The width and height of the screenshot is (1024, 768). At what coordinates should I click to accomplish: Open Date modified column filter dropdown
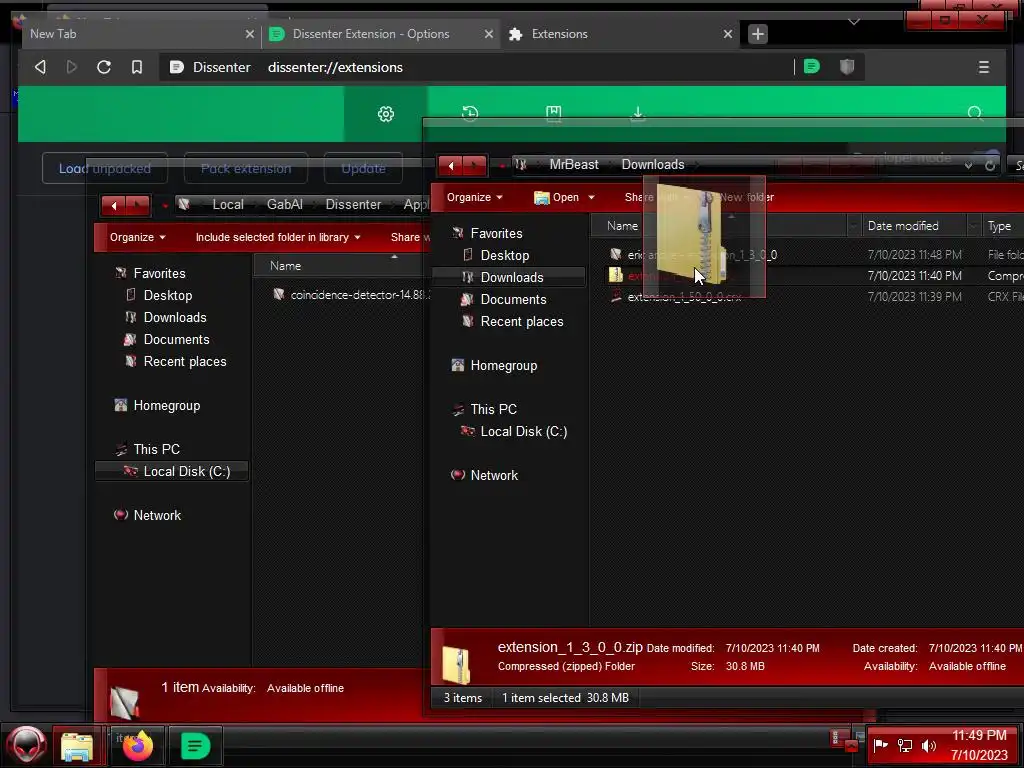(x=974, y=226)
